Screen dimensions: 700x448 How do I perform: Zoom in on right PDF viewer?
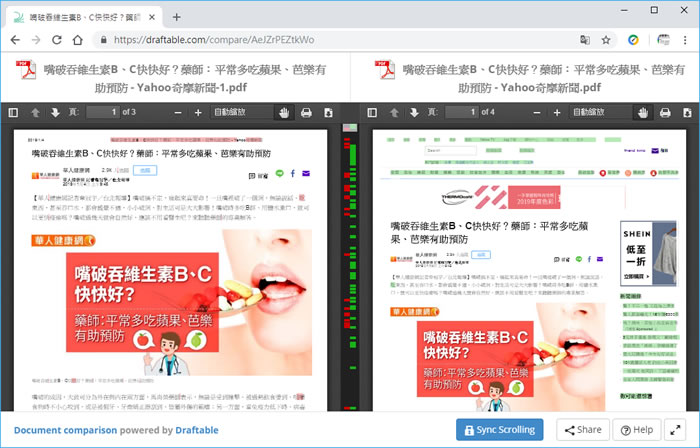(x=557, y=112)
